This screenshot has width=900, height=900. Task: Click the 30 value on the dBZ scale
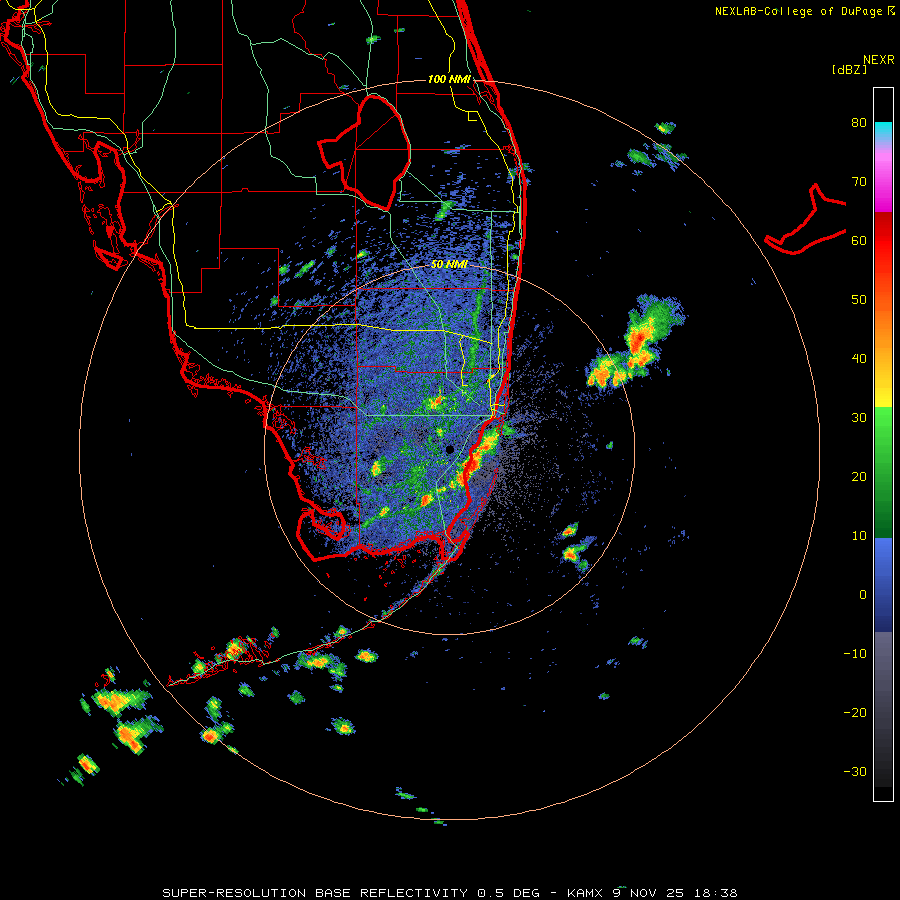859,418
